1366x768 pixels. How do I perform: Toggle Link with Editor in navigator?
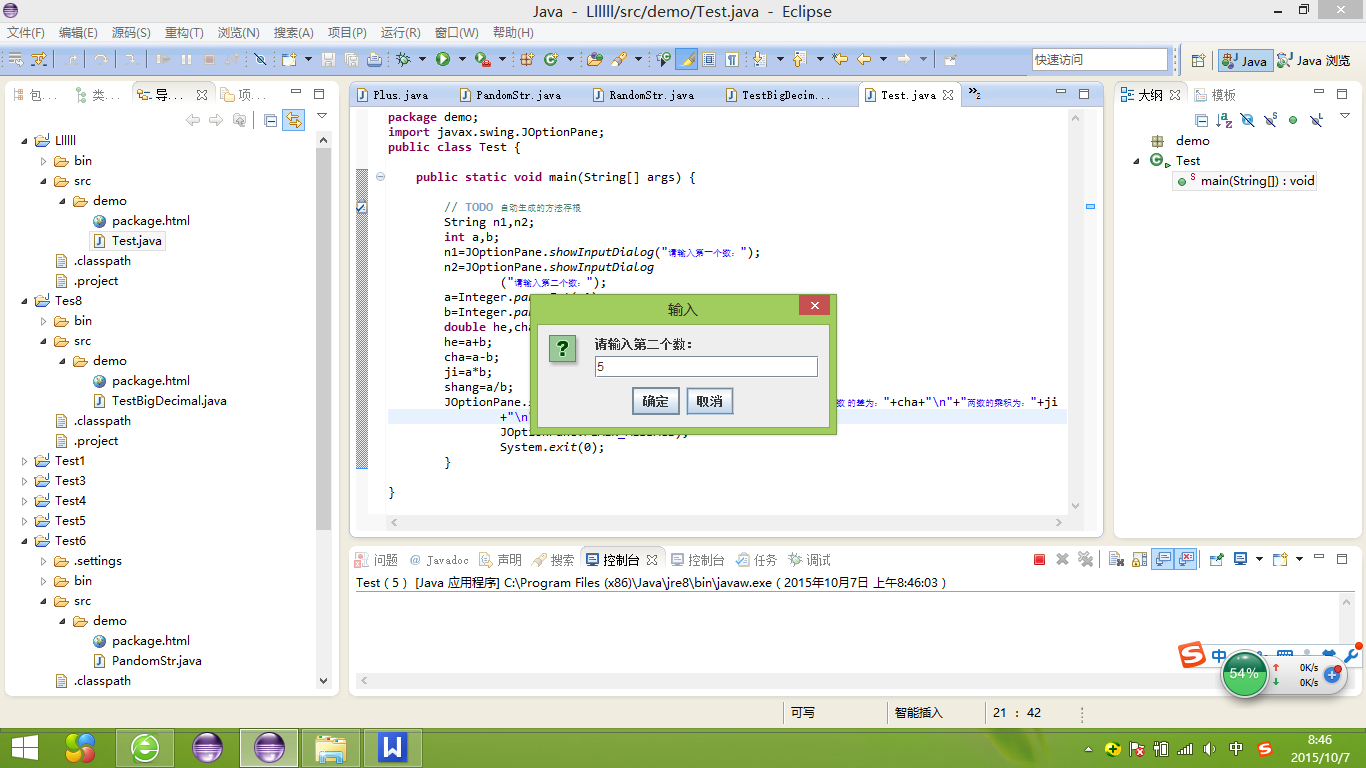(293, 120)
